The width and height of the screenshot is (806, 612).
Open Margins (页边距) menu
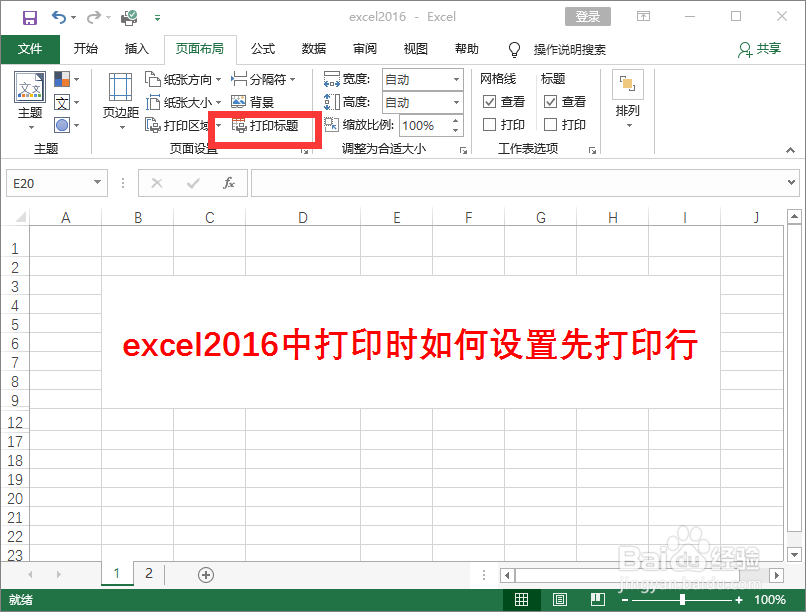tap(121, 101)
